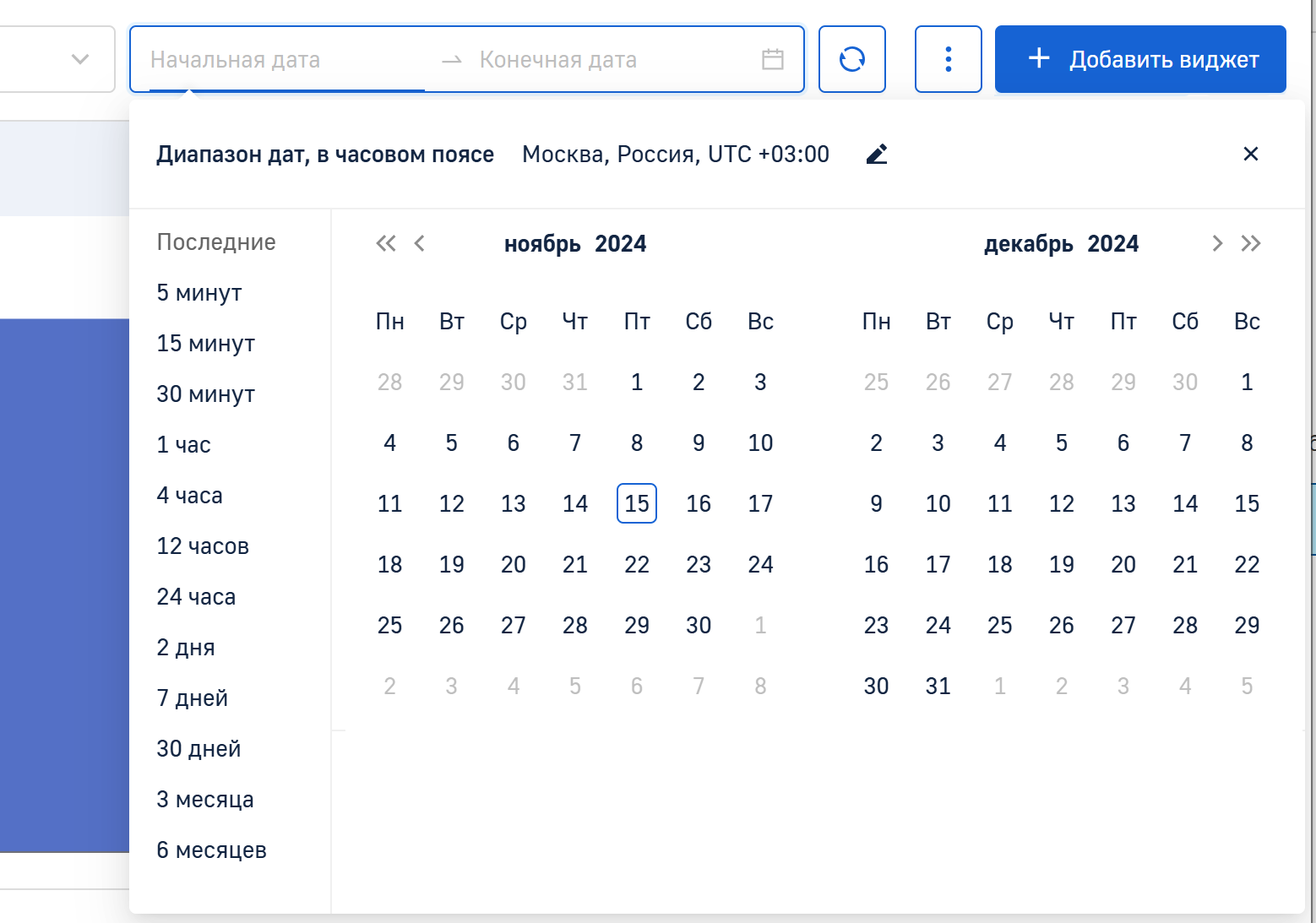
Task: Go to previous year with double-left arrow
Action: 385,244
